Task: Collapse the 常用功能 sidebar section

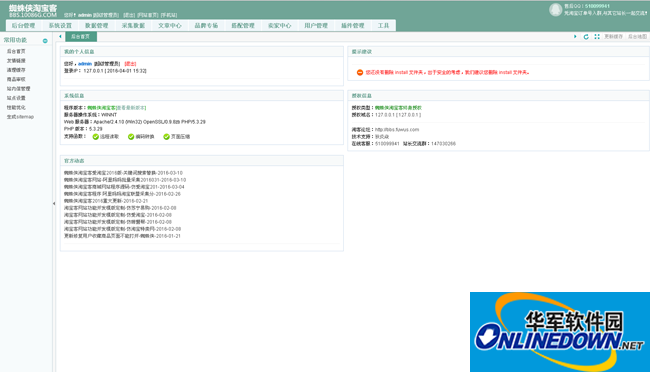Action: (x=45, y=41)
